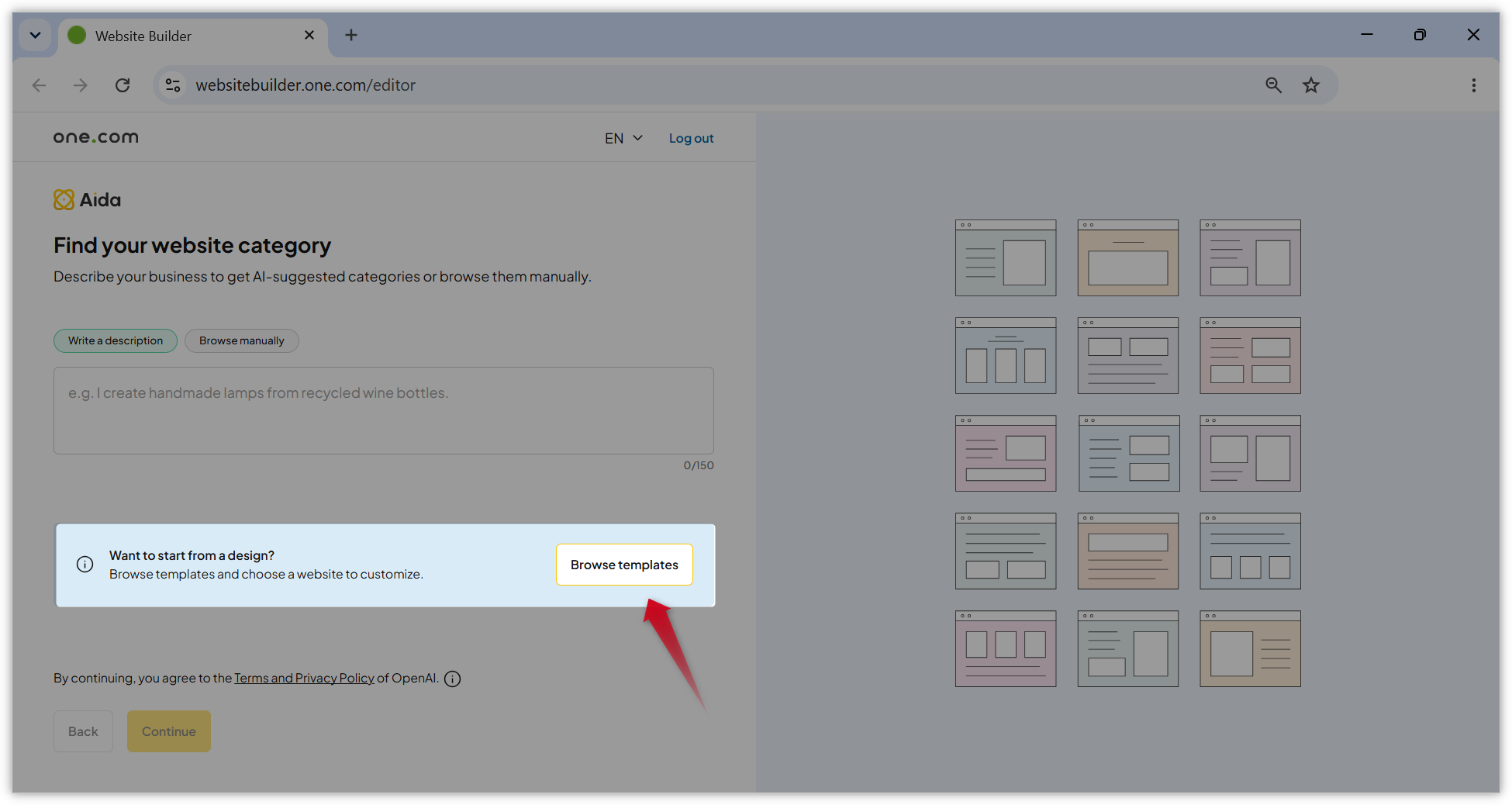
Task: Go back using browser back arrow
Action: (39, 85)
